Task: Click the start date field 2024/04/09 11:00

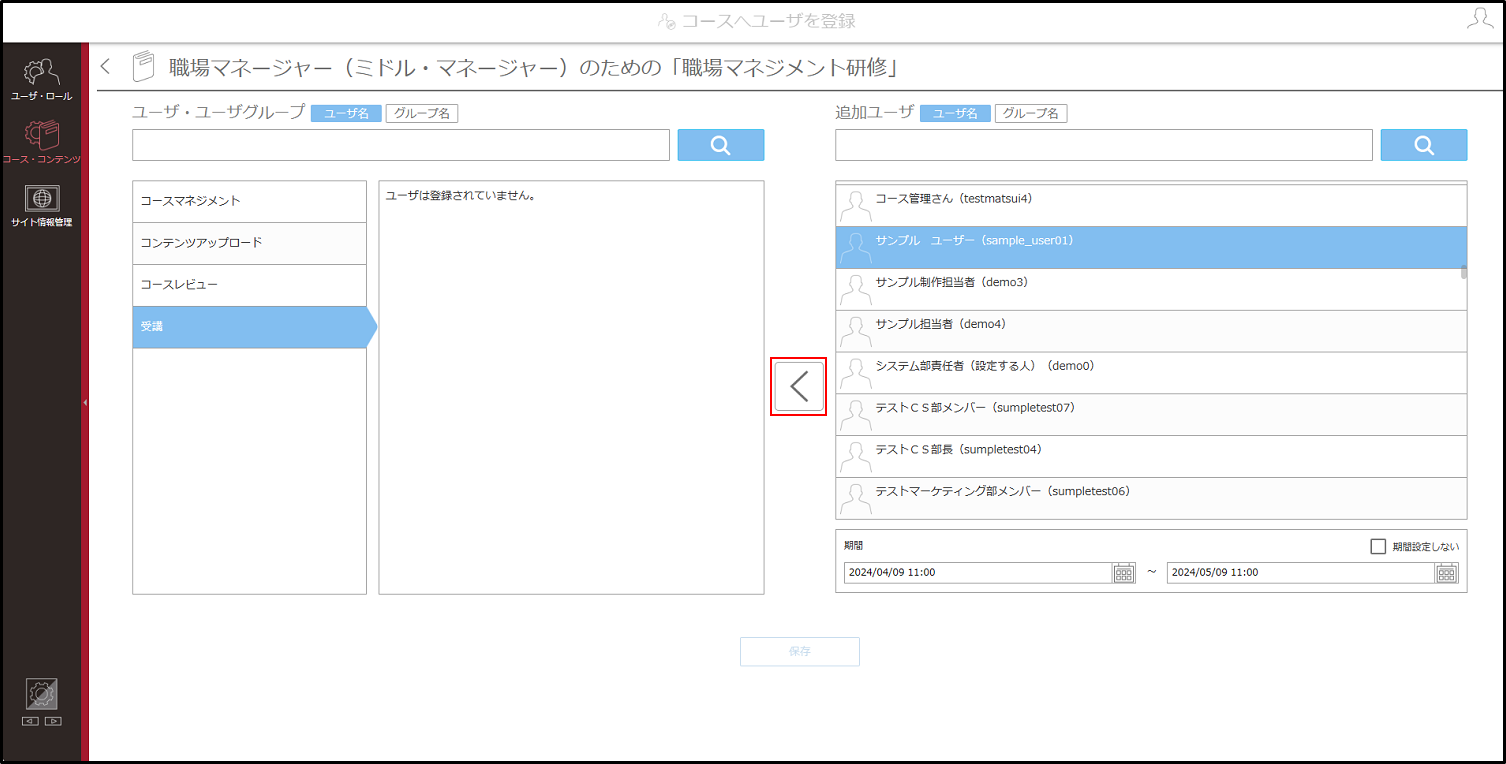Action: (x=979, y=573)
